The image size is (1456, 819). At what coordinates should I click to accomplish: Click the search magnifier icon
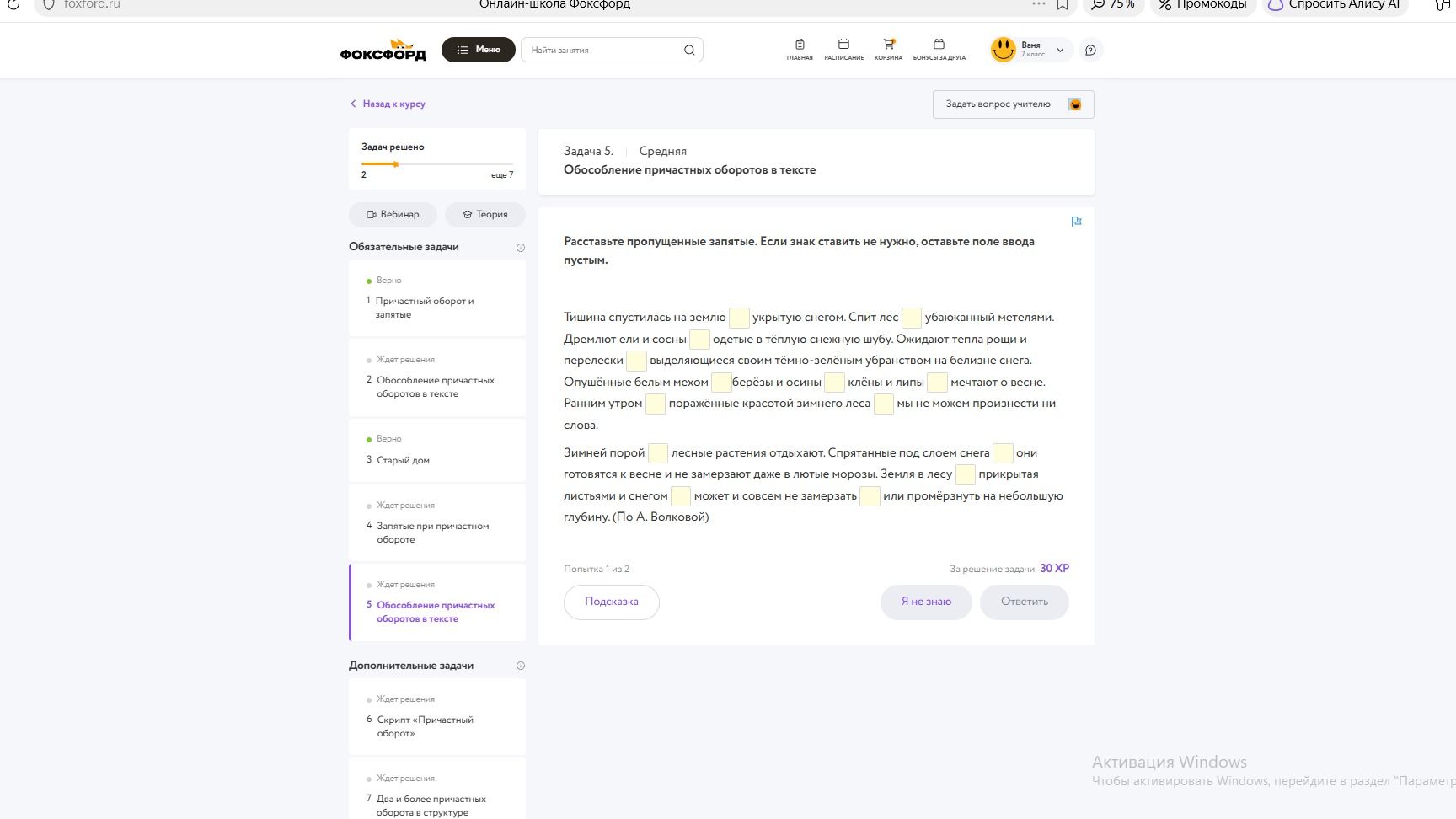(x=689, y=51)
